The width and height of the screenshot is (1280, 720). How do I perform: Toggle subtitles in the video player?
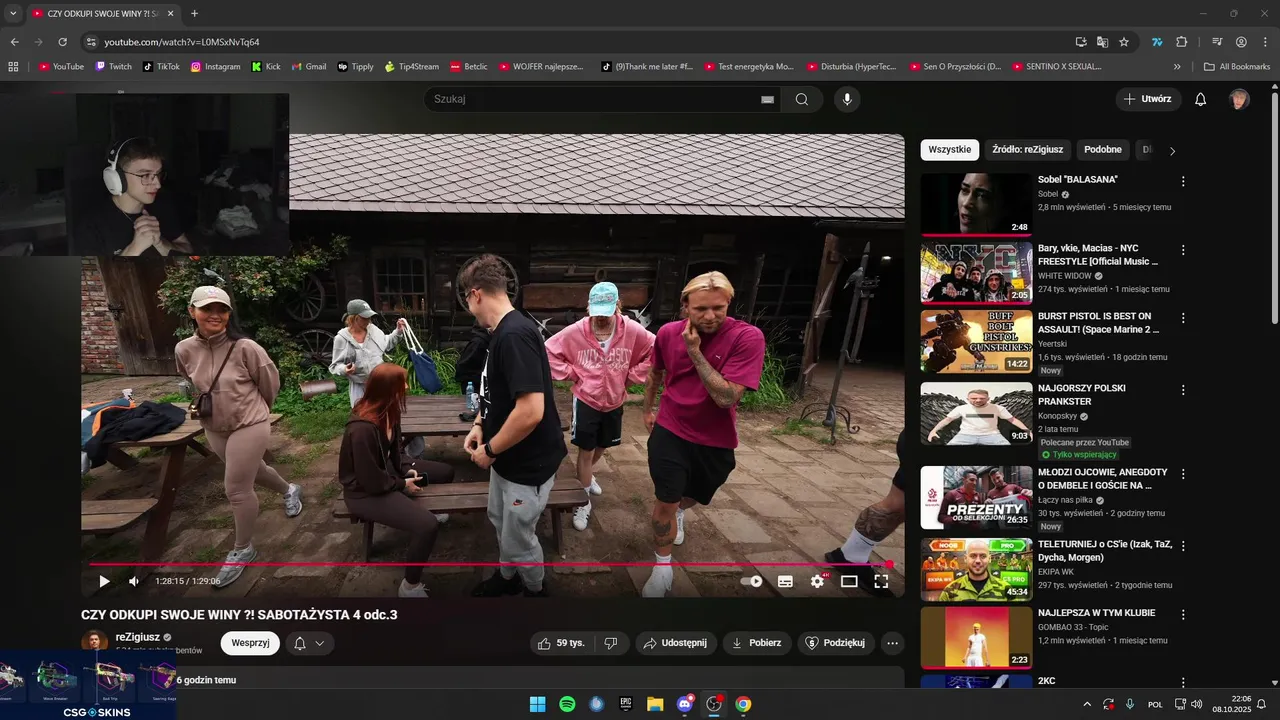tap(786, 581)
